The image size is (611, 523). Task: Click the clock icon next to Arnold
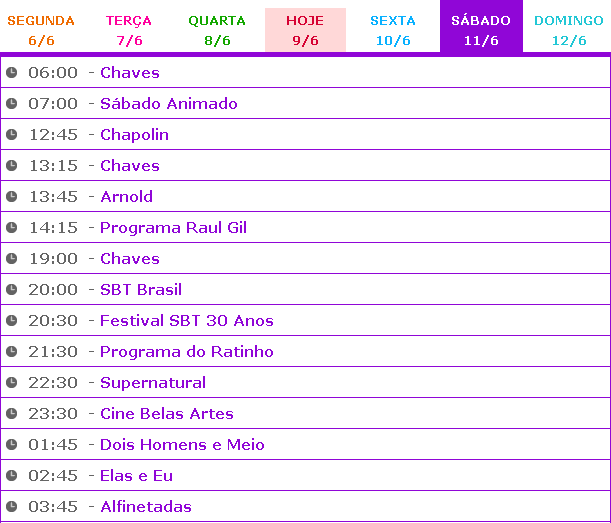pyautogui.click(x=12, y=197)
